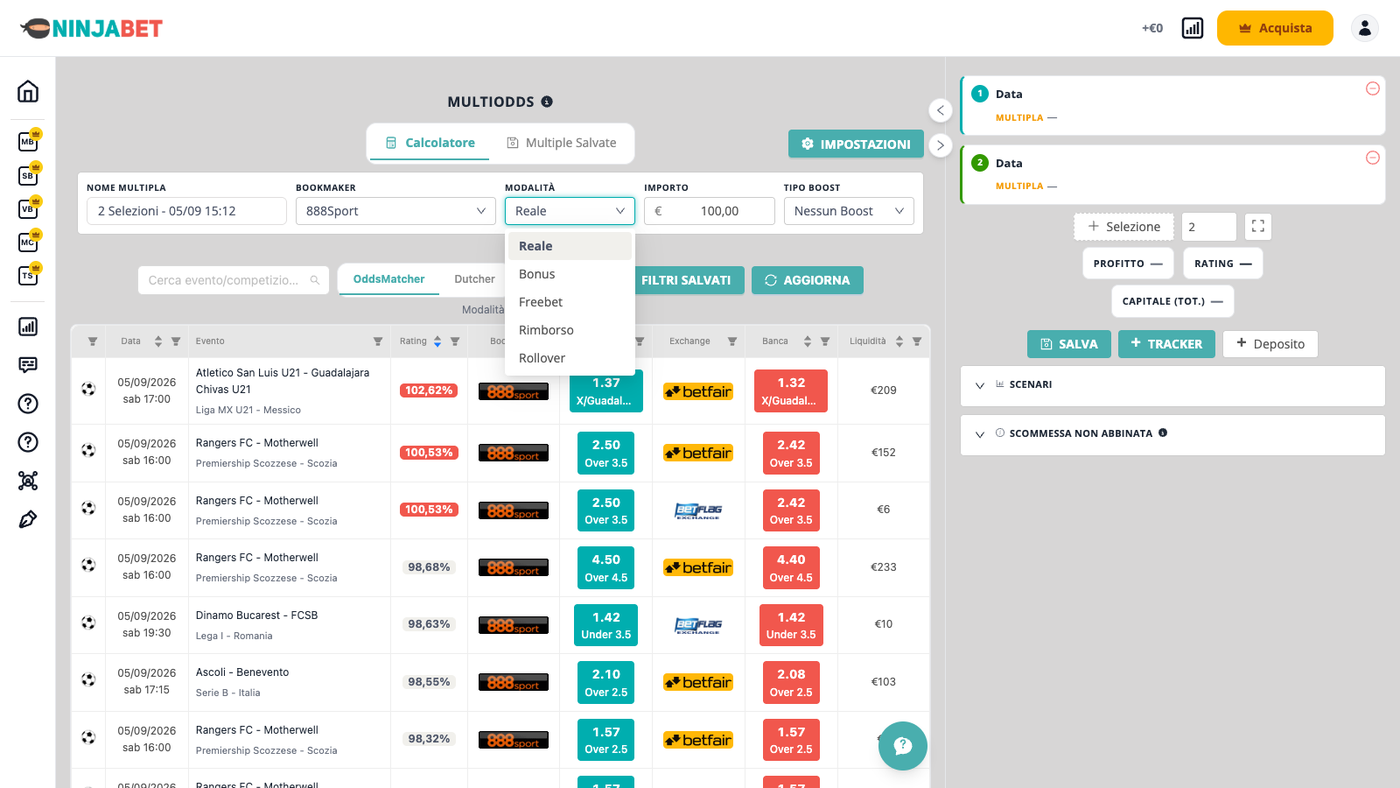Click the Deposito button
1400x788 pixels.
pyautogui.click(x=1270, y=344)
